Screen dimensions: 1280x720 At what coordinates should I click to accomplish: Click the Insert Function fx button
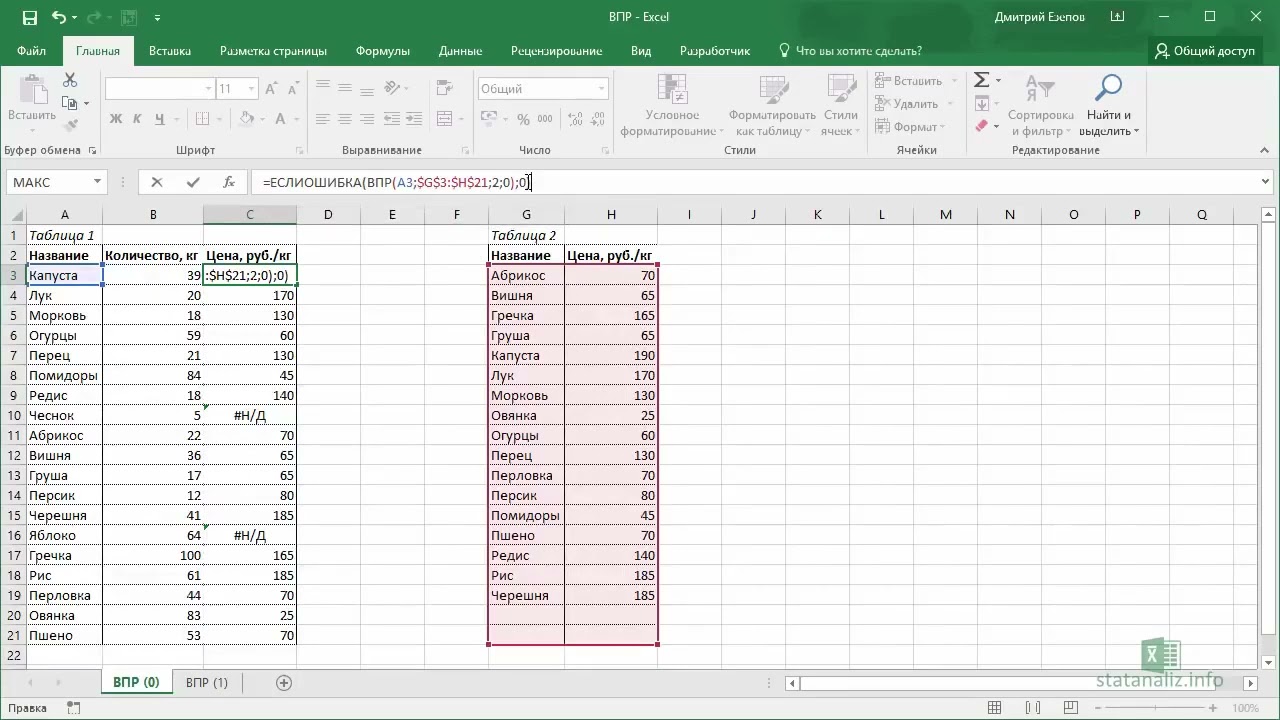tap(229, 182)
